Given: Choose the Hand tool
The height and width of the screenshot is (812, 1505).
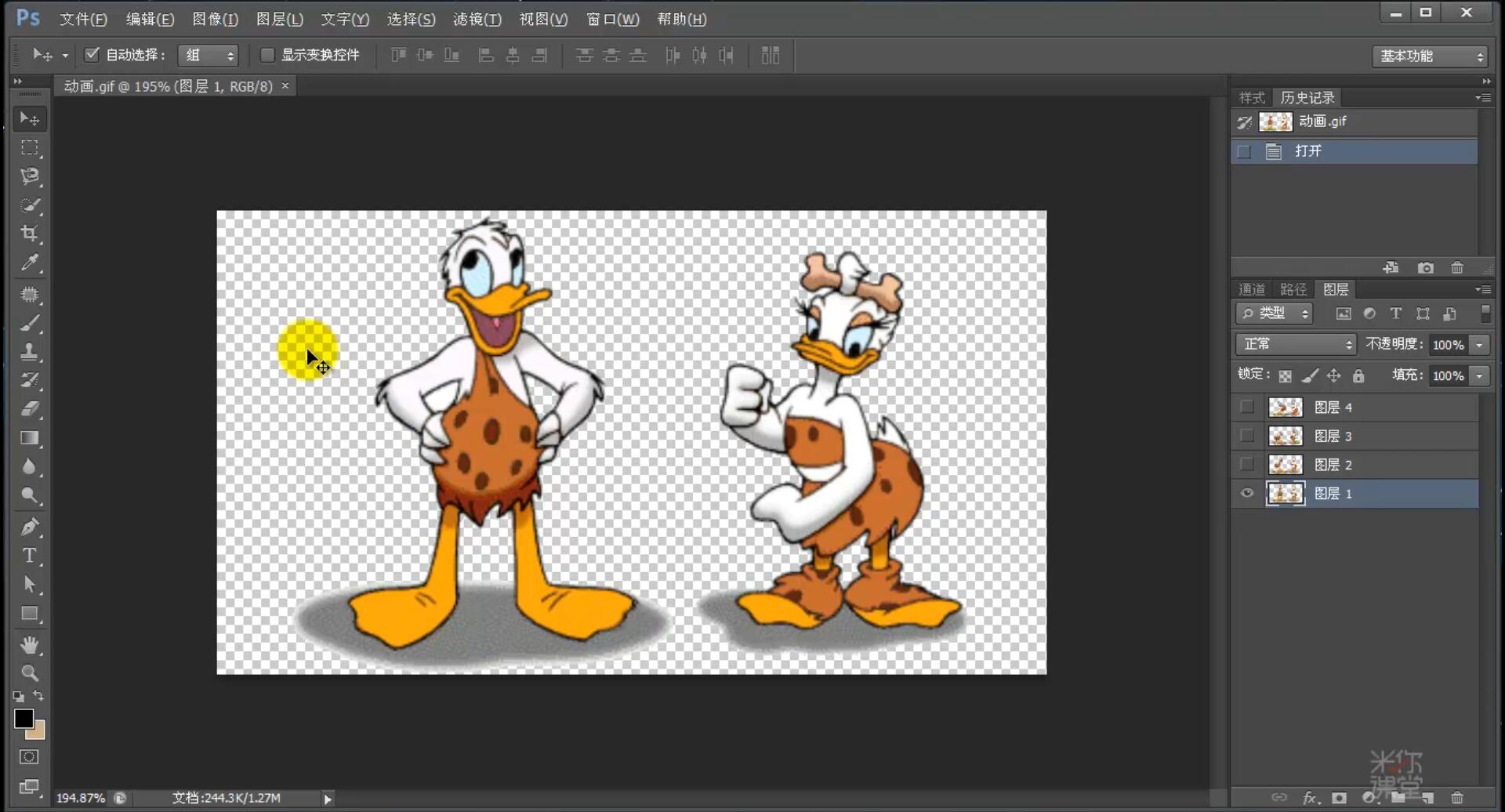Looking at the screenshot, I should 30,644.
